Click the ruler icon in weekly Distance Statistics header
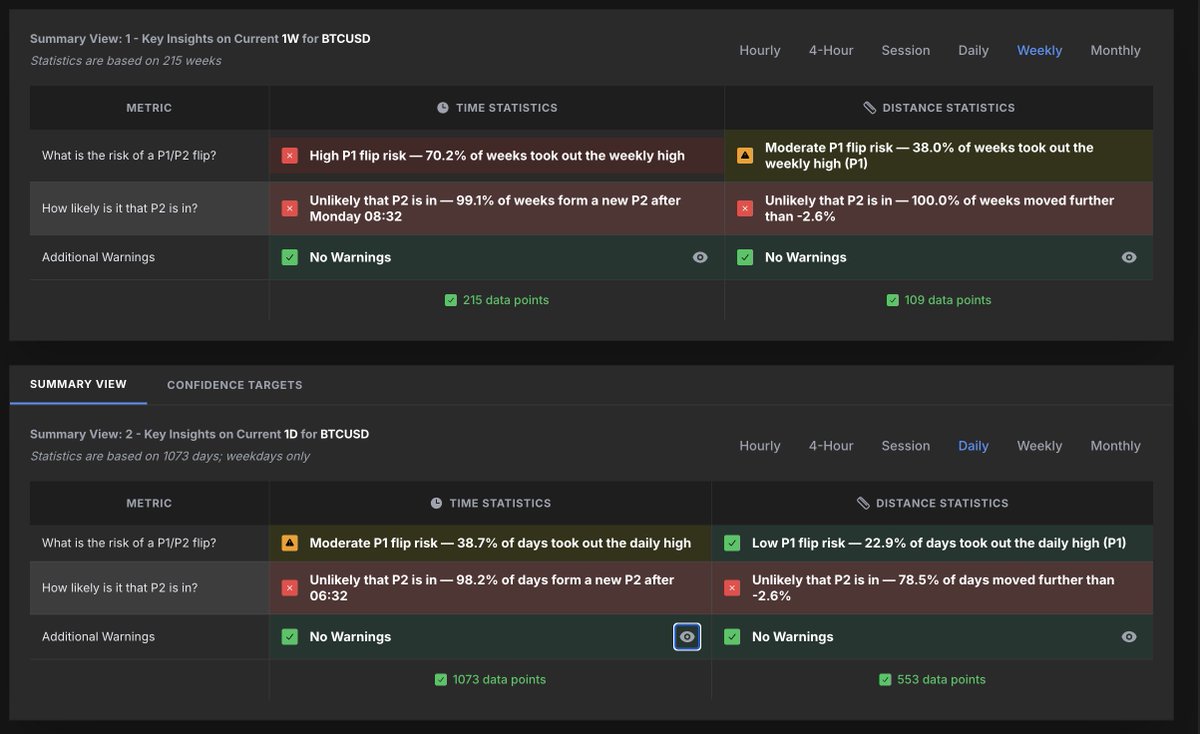1200x734 pixels. [870, 107]
